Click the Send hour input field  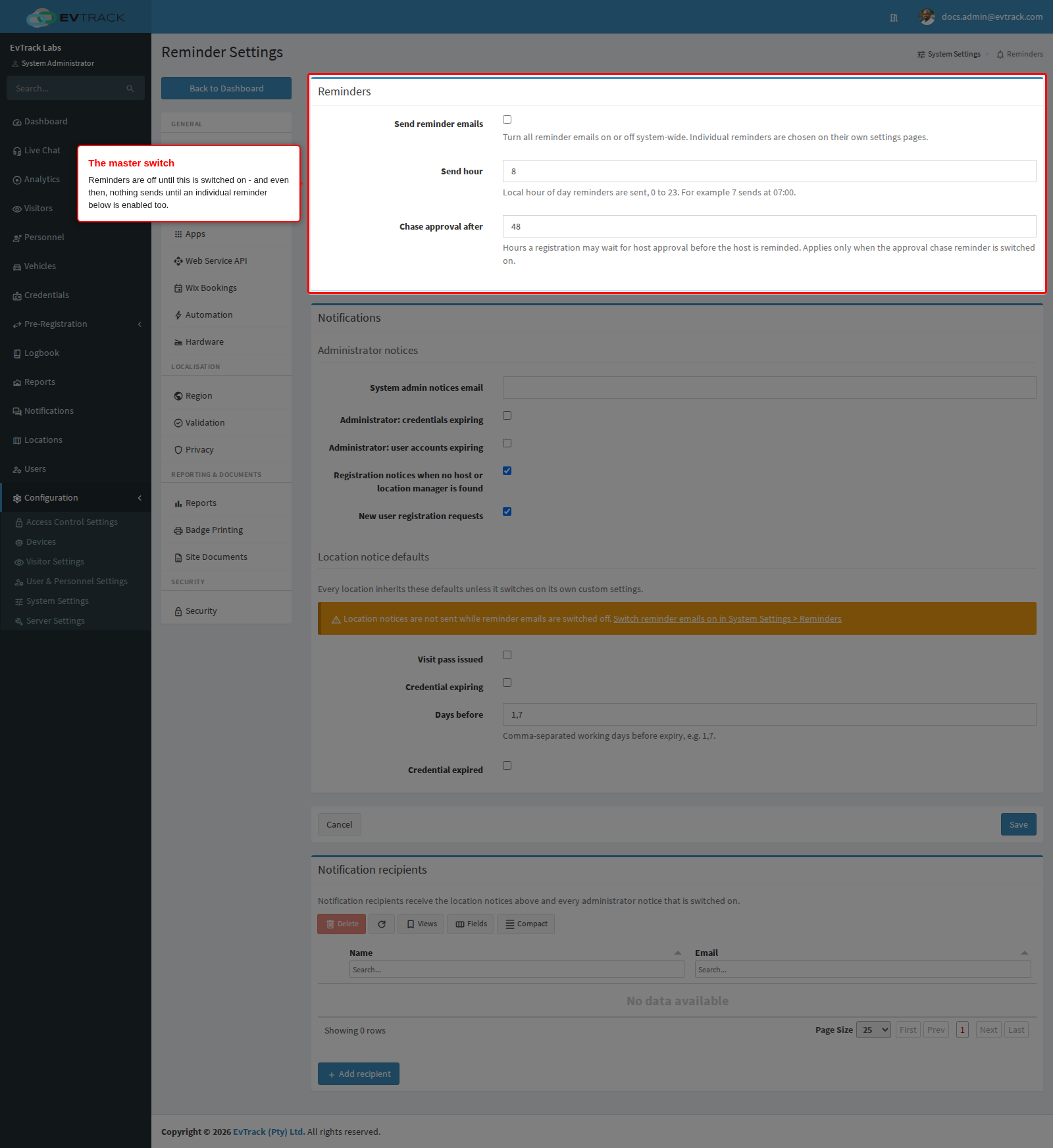769,171
